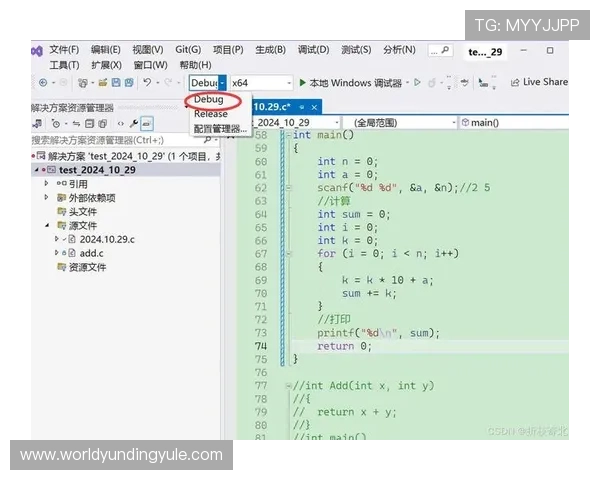Screen dimensions: 600x480
Task: Pin the 10.29.c tab
Action: (x=302, y=107)
